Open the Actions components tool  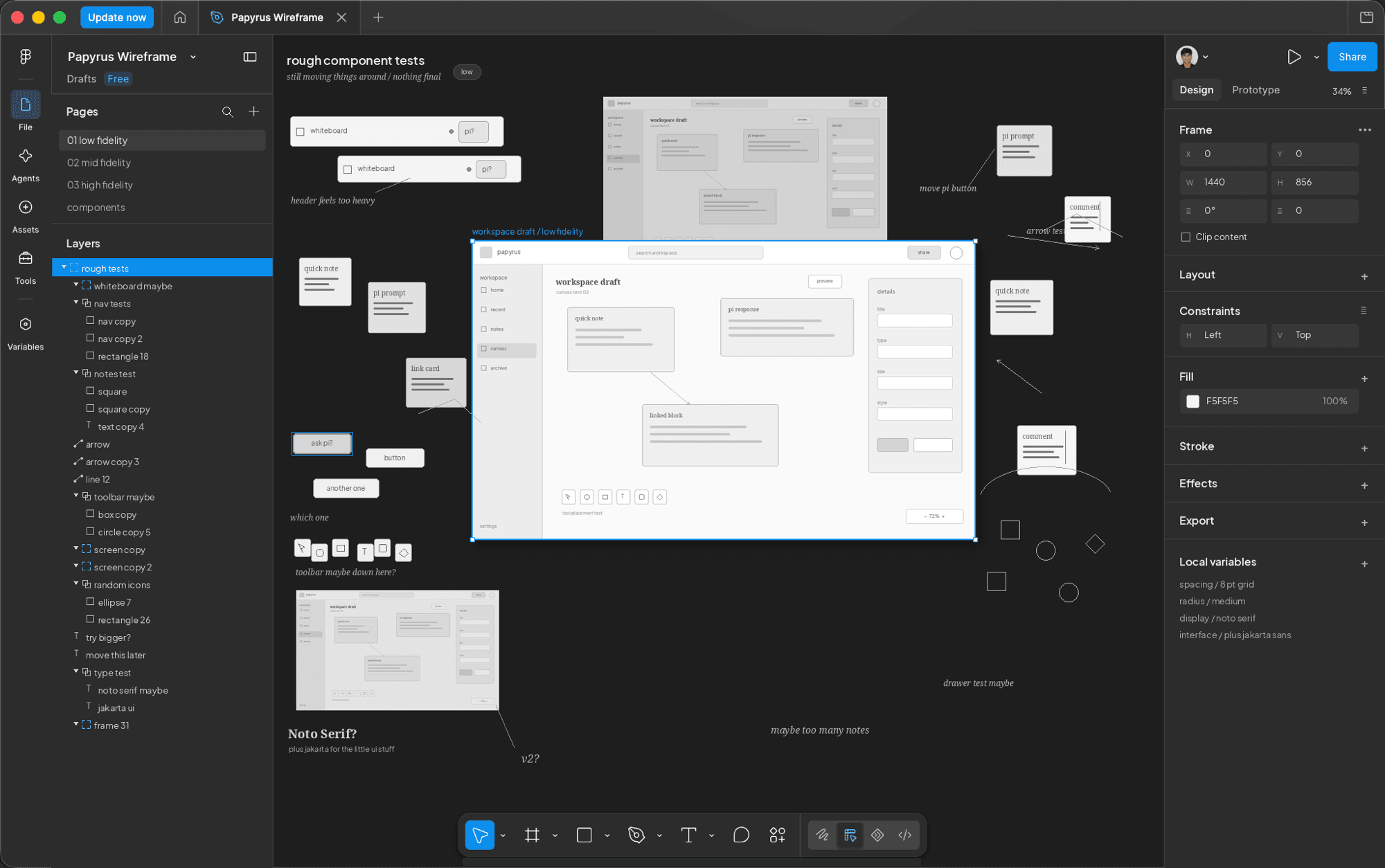coord(778,835)
